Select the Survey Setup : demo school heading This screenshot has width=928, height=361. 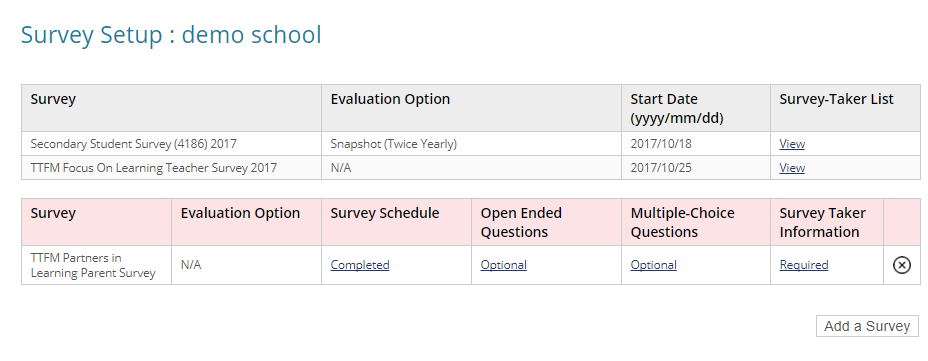click(x=171, y=35)
